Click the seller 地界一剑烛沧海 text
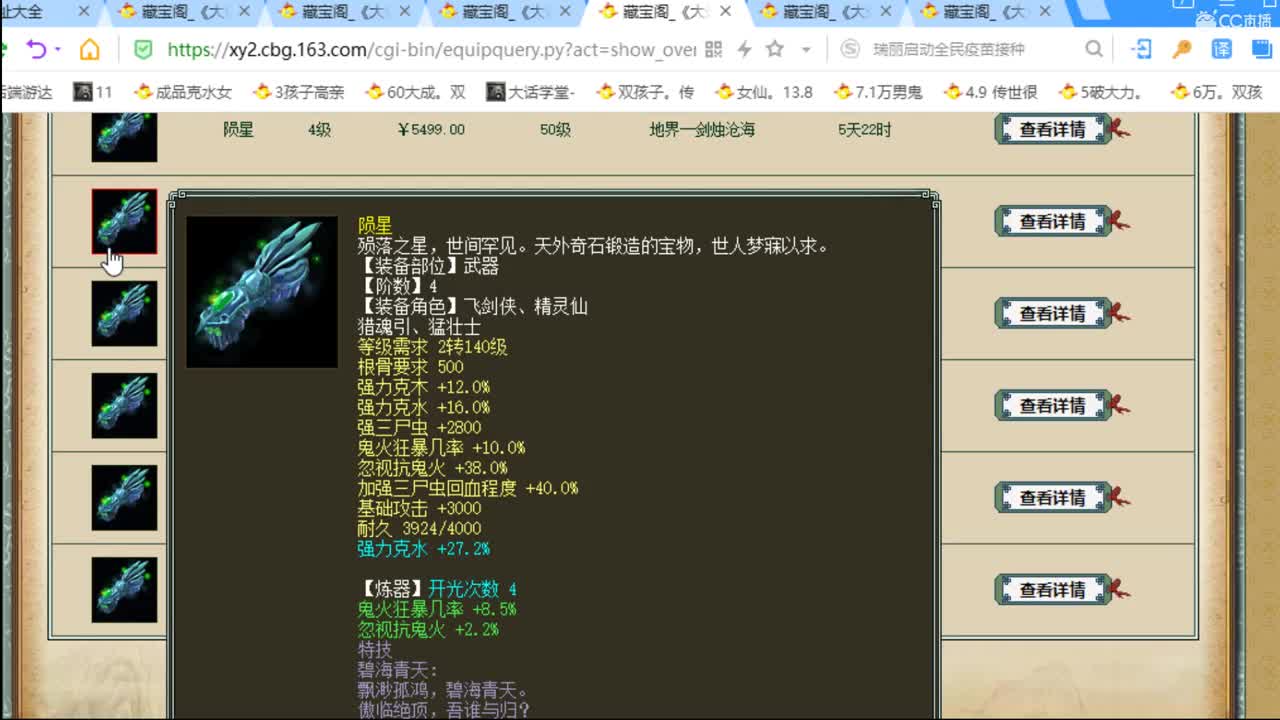 702,130
